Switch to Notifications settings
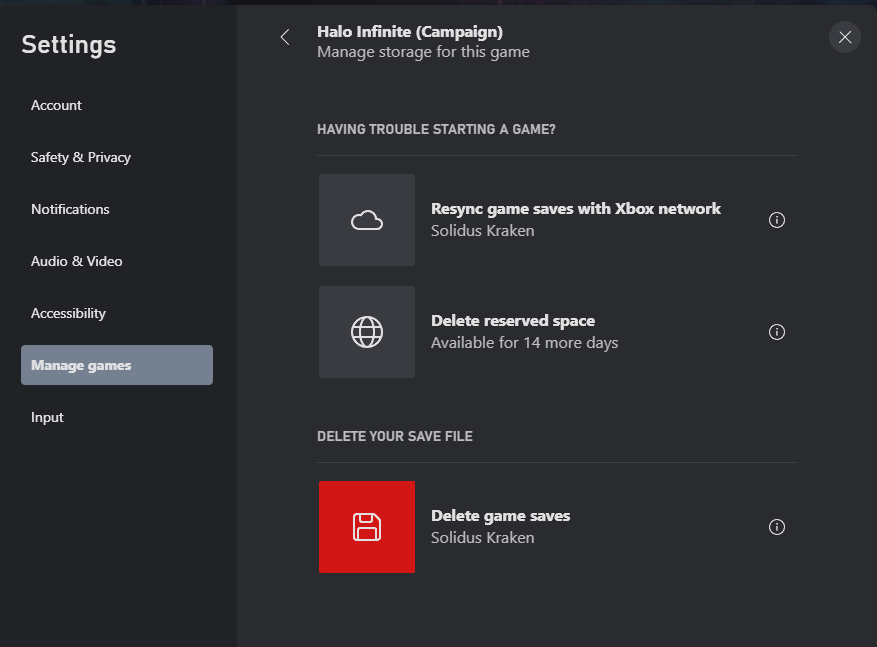The image size is (877, 647). (x=117, y=209)
